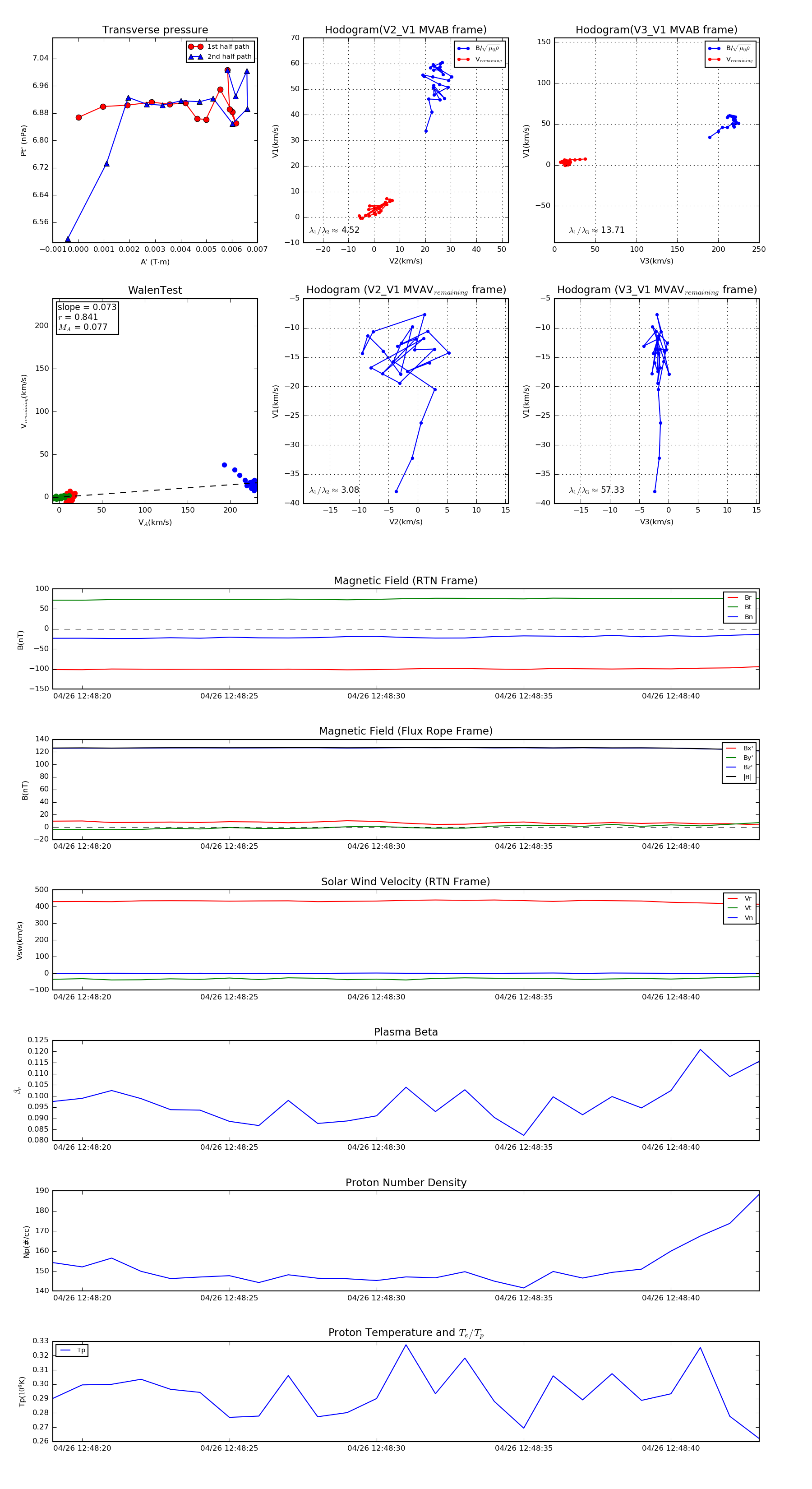Click the Proton Number Density title

tap(406, 1183)
